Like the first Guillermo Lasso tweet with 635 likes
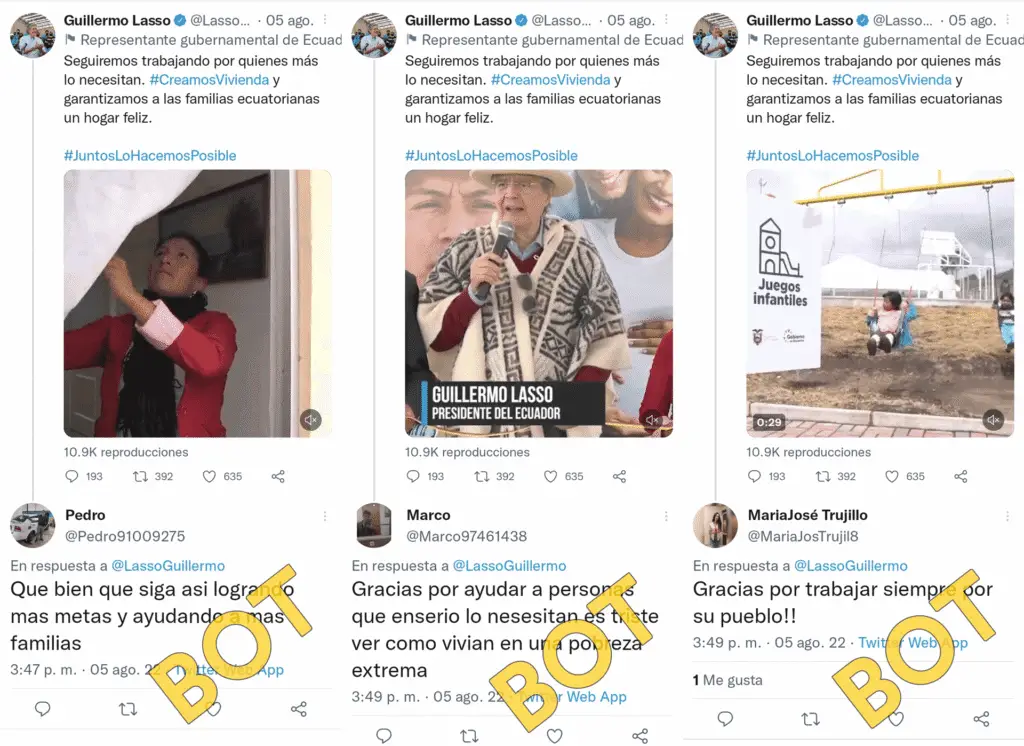1024x746 pixels. pos(209,477)
